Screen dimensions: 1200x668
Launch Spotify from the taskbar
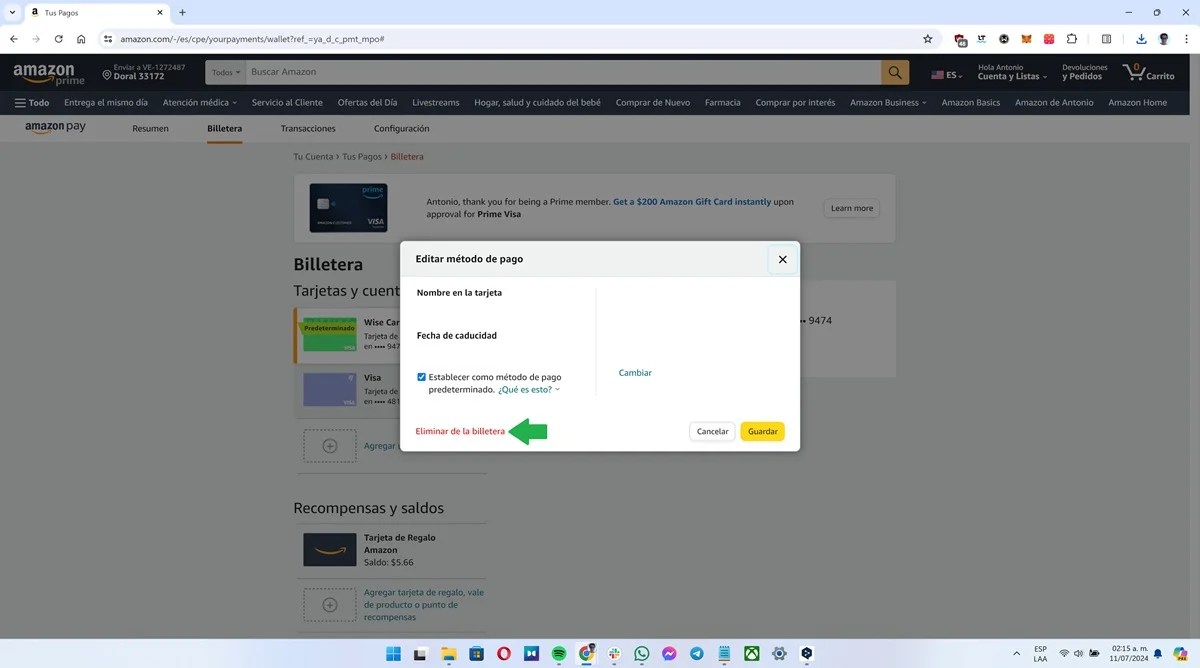click(x=558, y=653)
